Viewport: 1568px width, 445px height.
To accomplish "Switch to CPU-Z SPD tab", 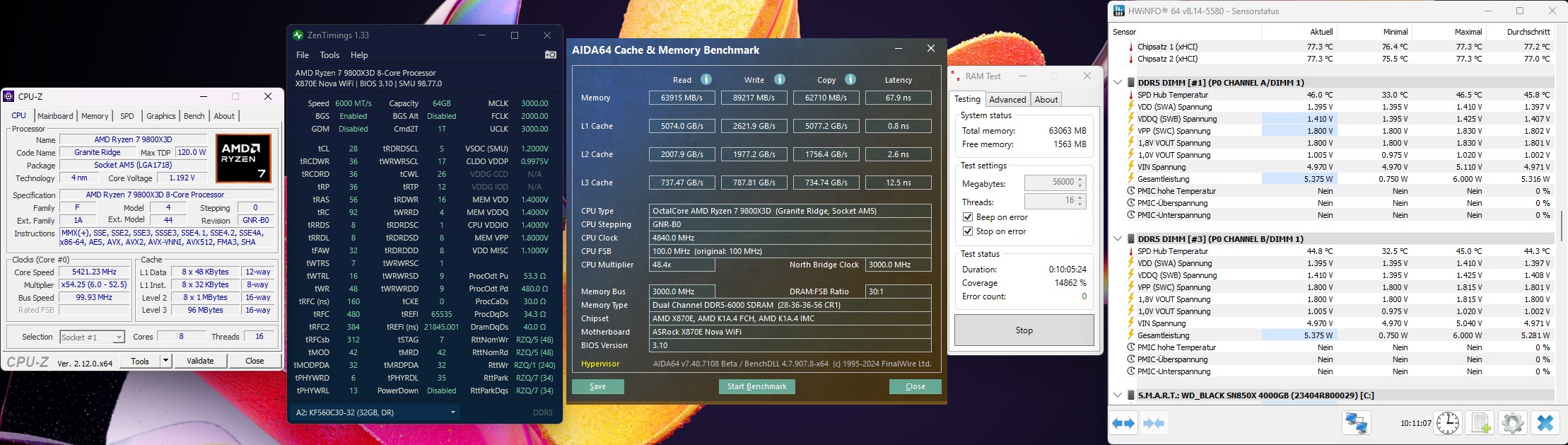I will tap(127, 116).
